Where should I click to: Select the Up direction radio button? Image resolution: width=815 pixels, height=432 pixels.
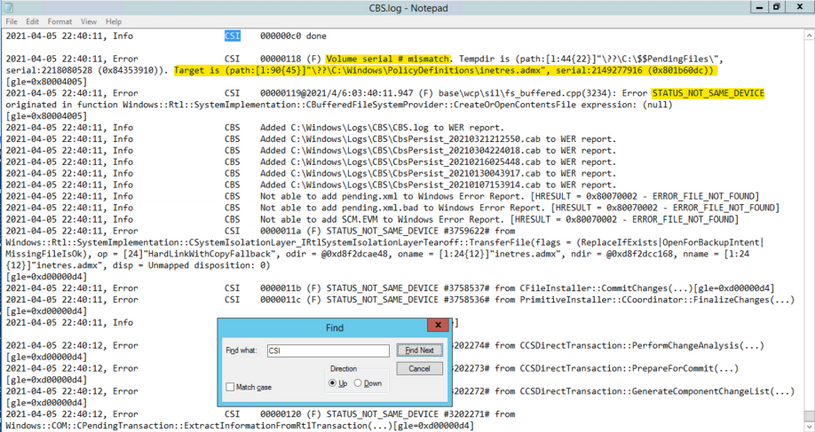click(x=333, y=383)
